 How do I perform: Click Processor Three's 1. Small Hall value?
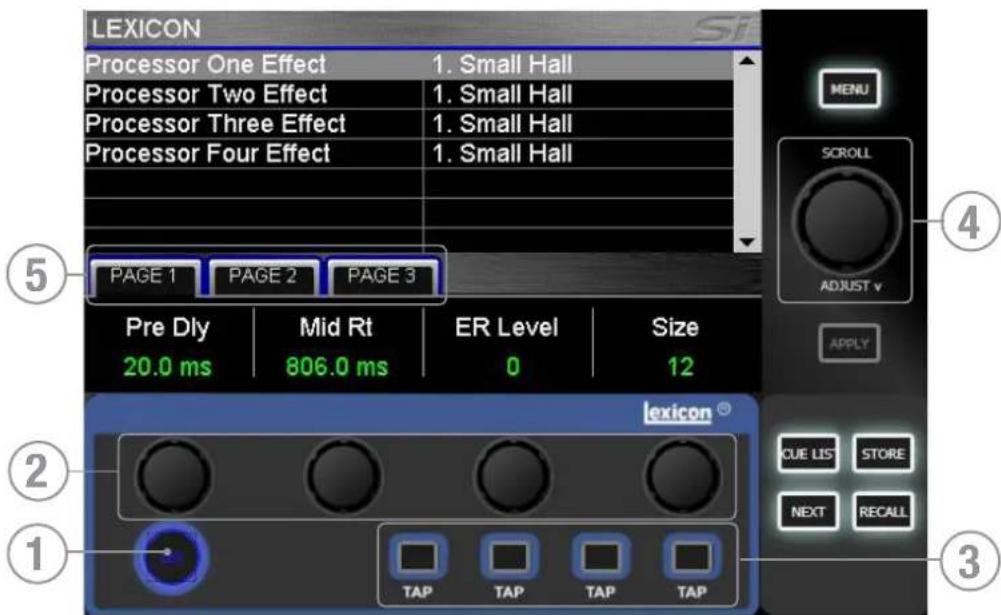coord(502,123)
